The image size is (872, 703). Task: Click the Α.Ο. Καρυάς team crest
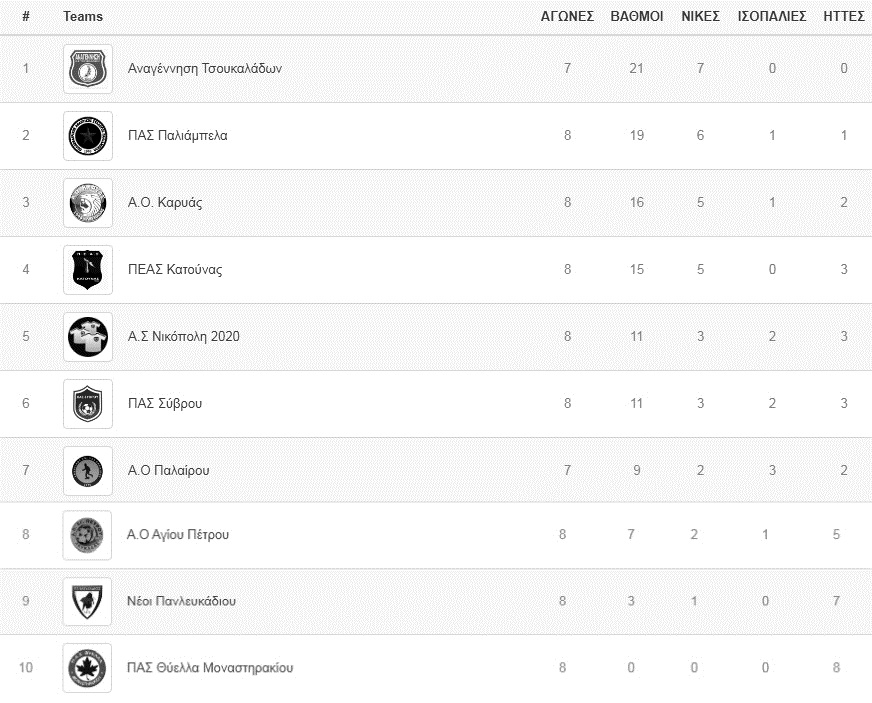(88, 203)
